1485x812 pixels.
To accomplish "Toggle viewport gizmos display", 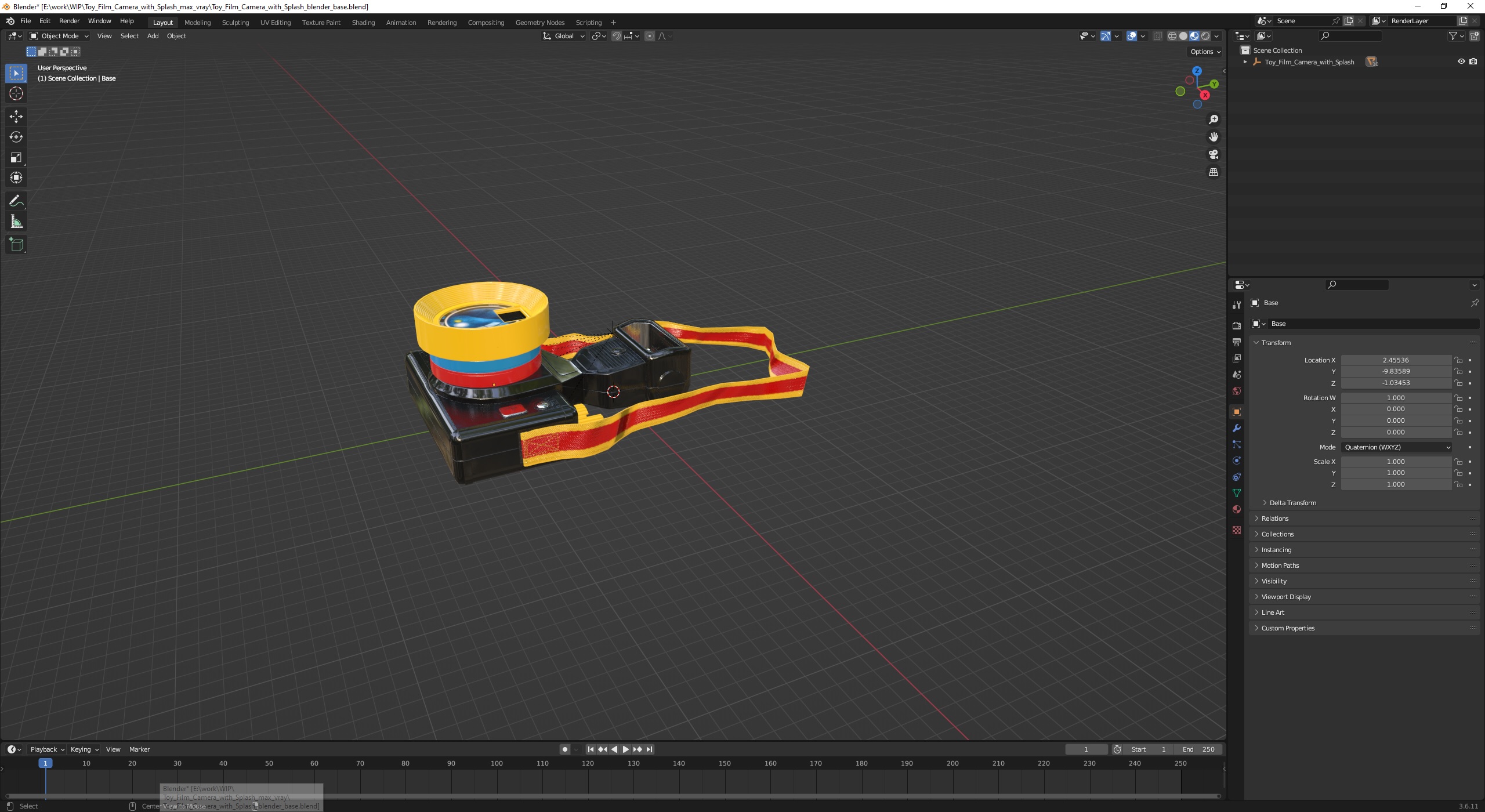I will click(x=1106, y=36).
